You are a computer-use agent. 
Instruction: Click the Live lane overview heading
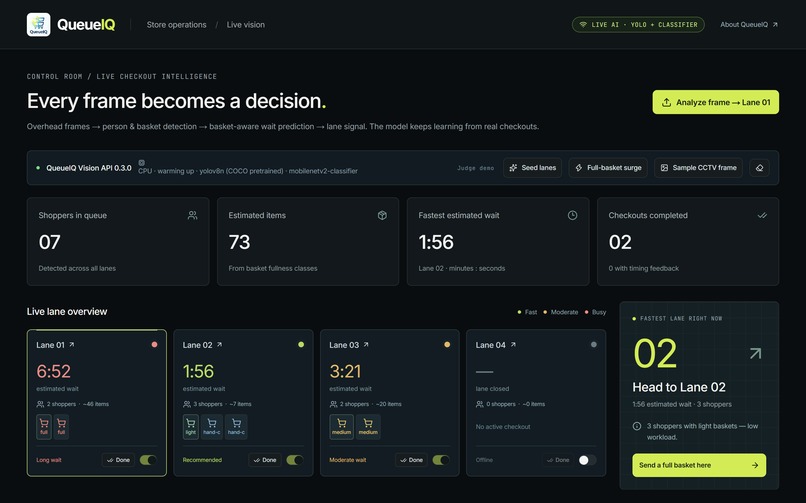[67, 311]
